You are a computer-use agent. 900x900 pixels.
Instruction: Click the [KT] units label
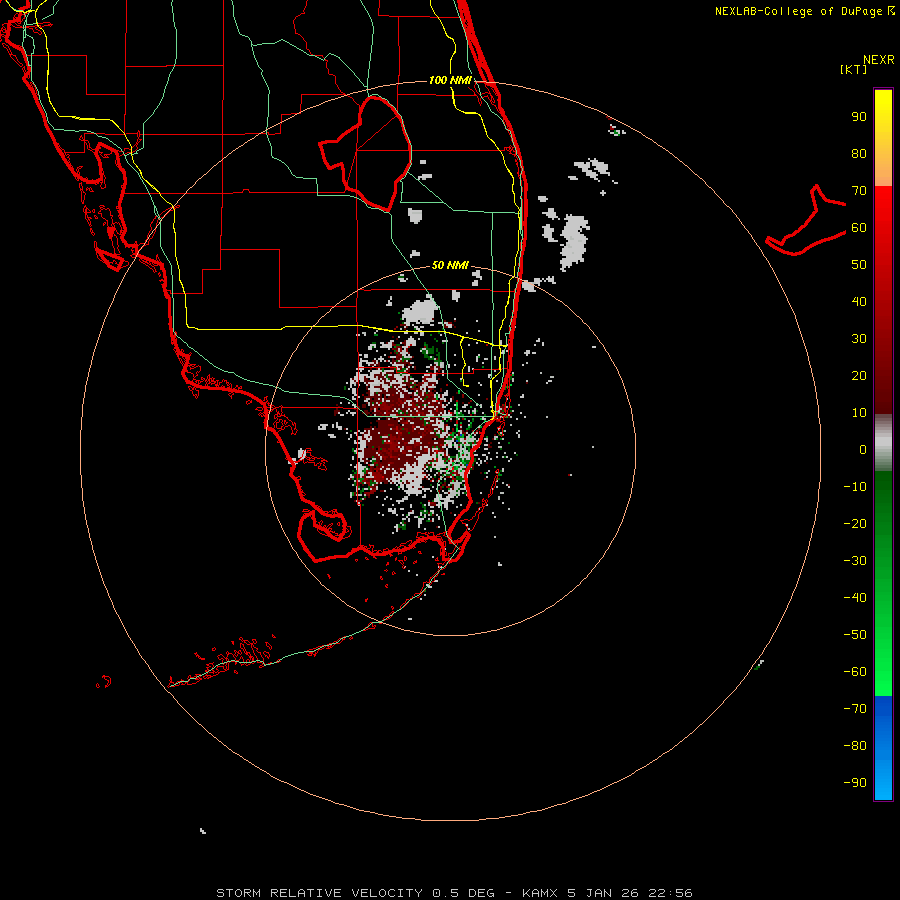tap(853, 69)
